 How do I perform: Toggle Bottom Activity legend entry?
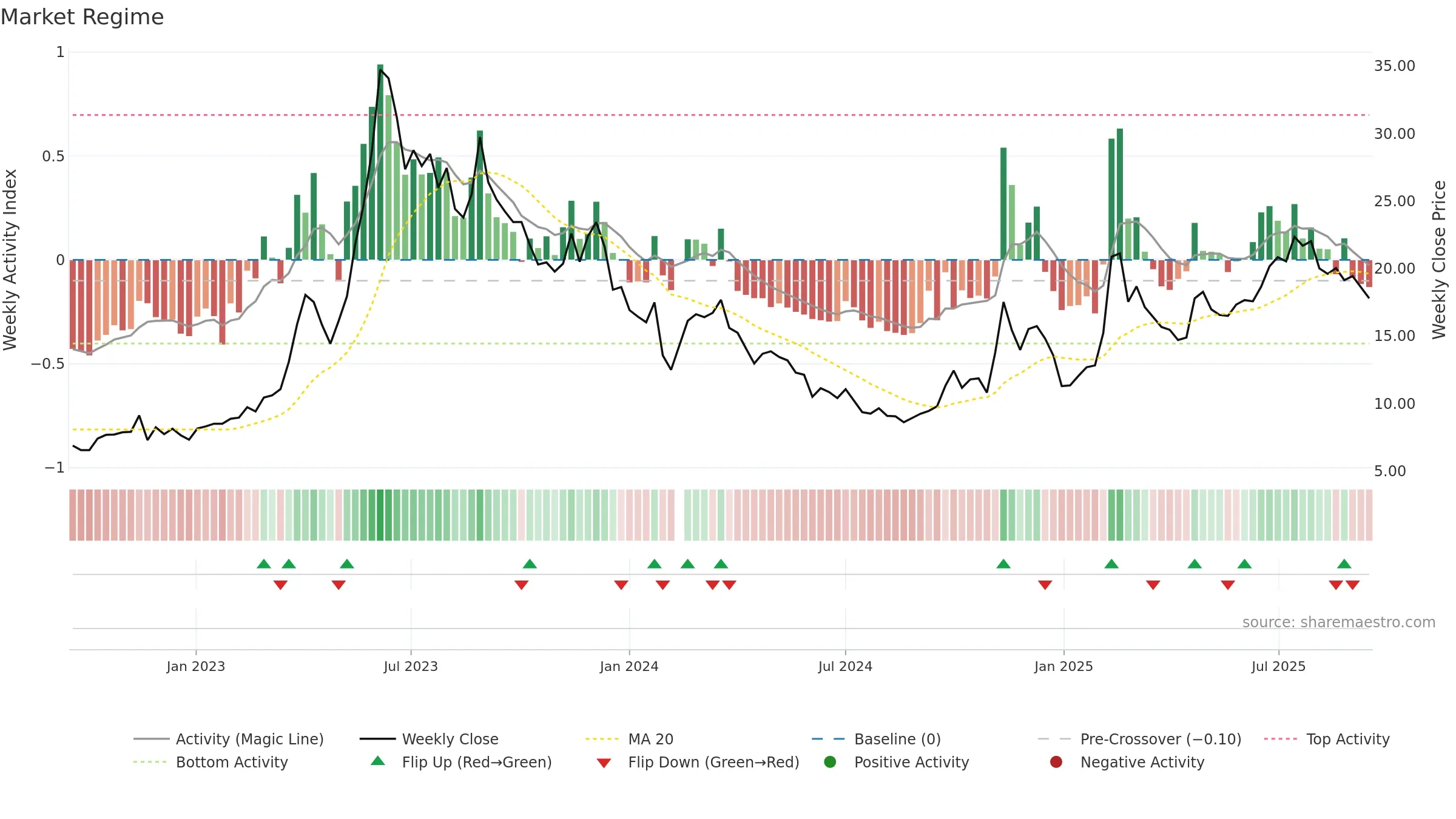211,762
